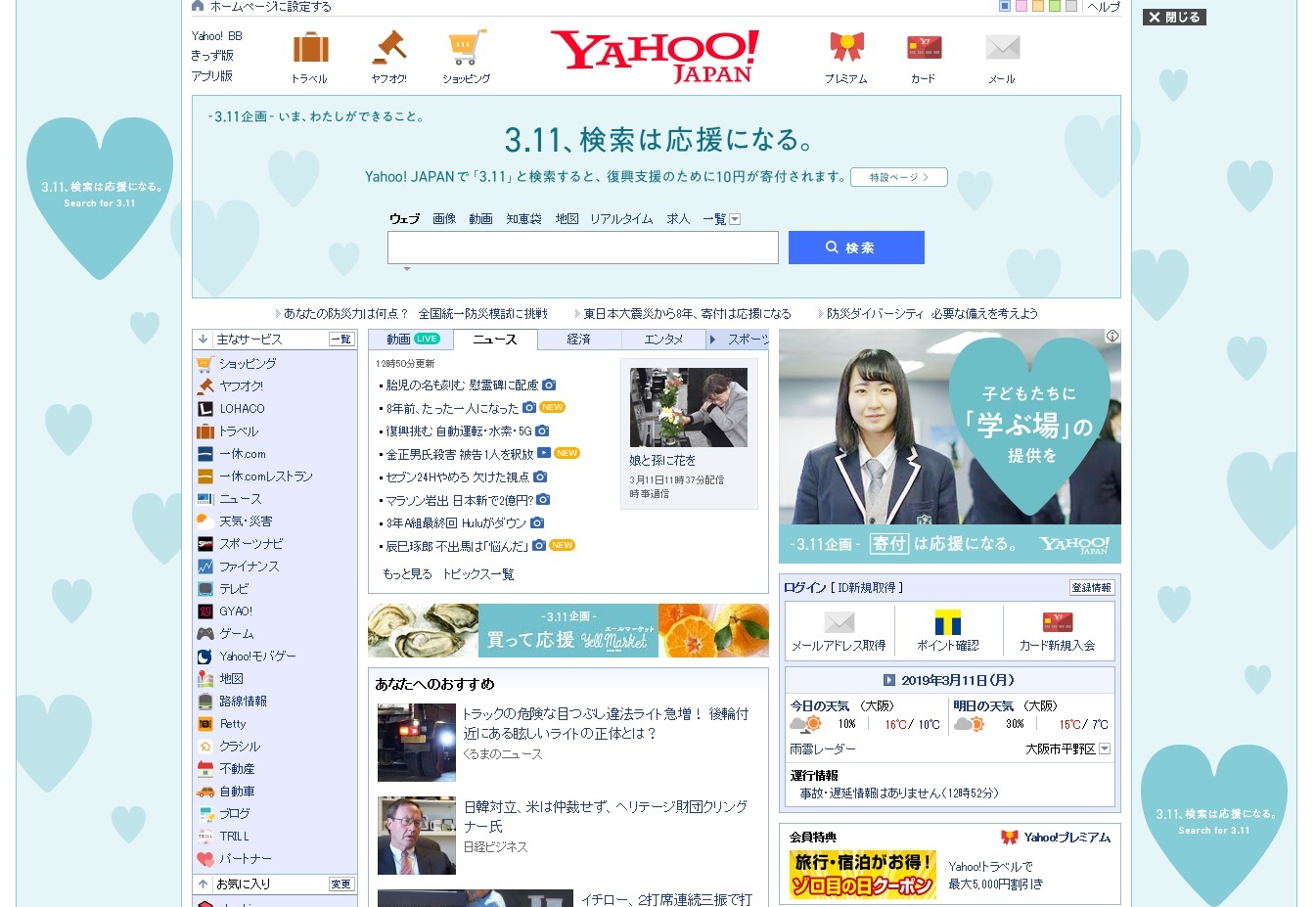Viewport: 1316px width, 907px height.
Task: Open パートナー in the services sidebar
Action: point(246,859)
